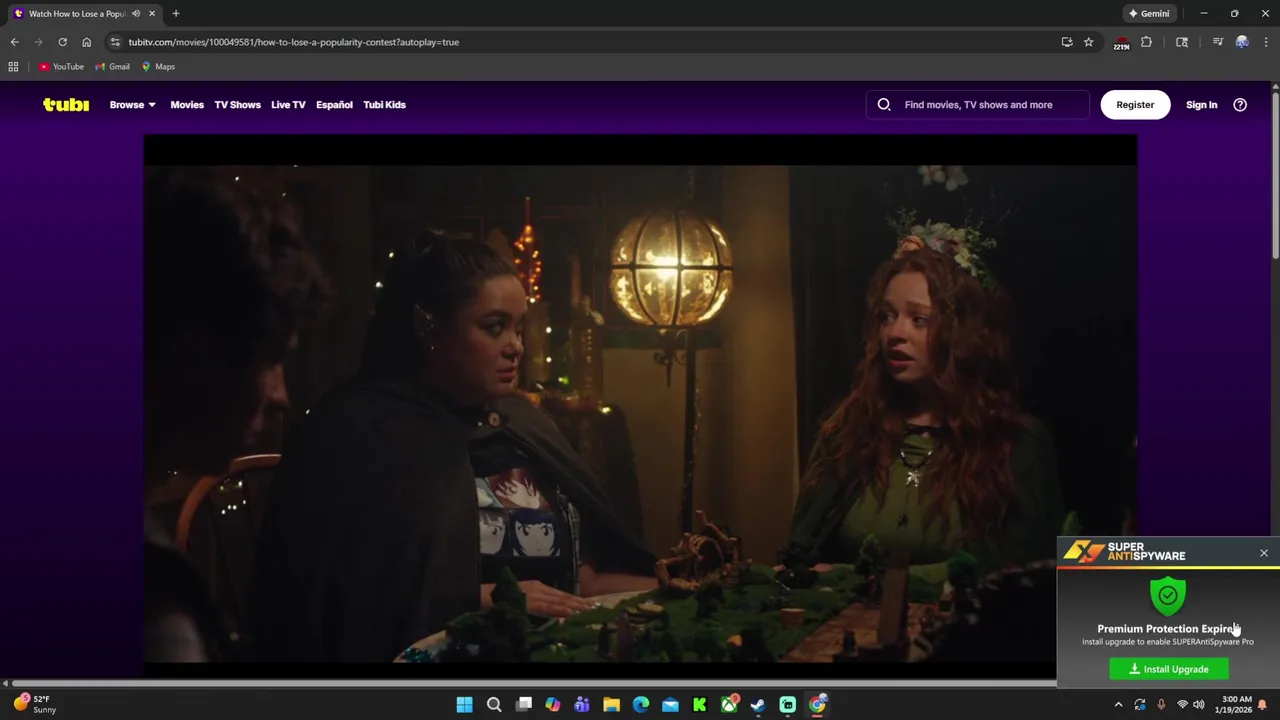Open Maps bookmark
The image size is (1280, 720).
(x=158, y=66)
